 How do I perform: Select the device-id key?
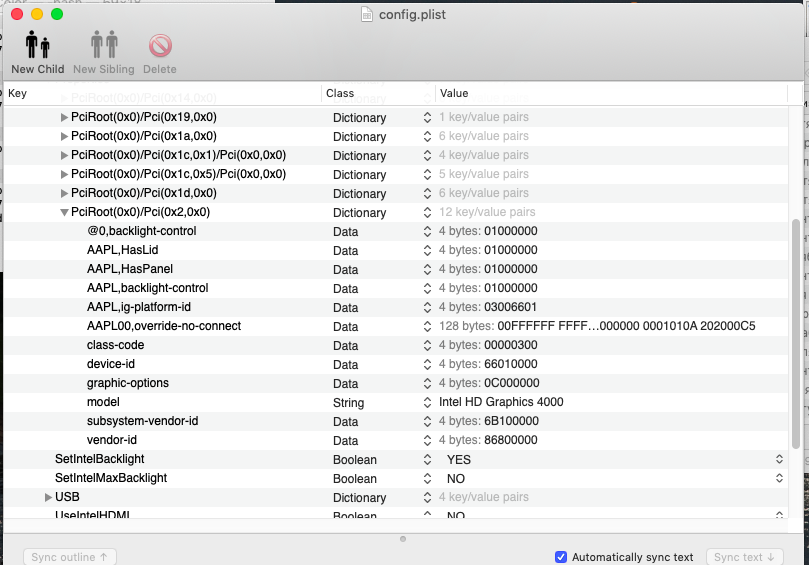(110, 364)
